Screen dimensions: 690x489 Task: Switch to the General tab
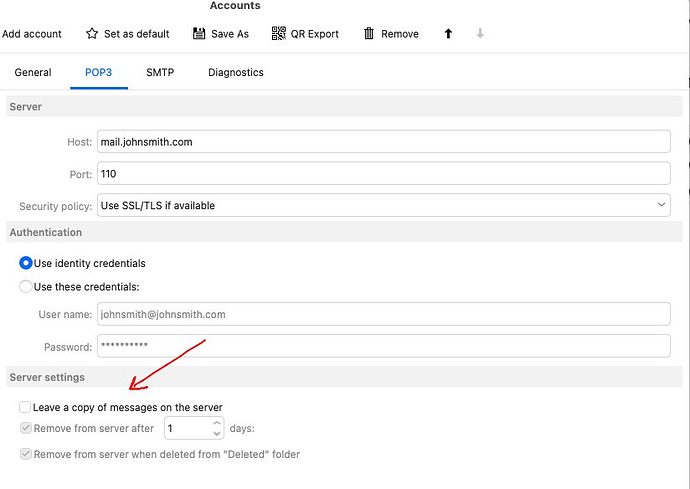tap(33, 73)
